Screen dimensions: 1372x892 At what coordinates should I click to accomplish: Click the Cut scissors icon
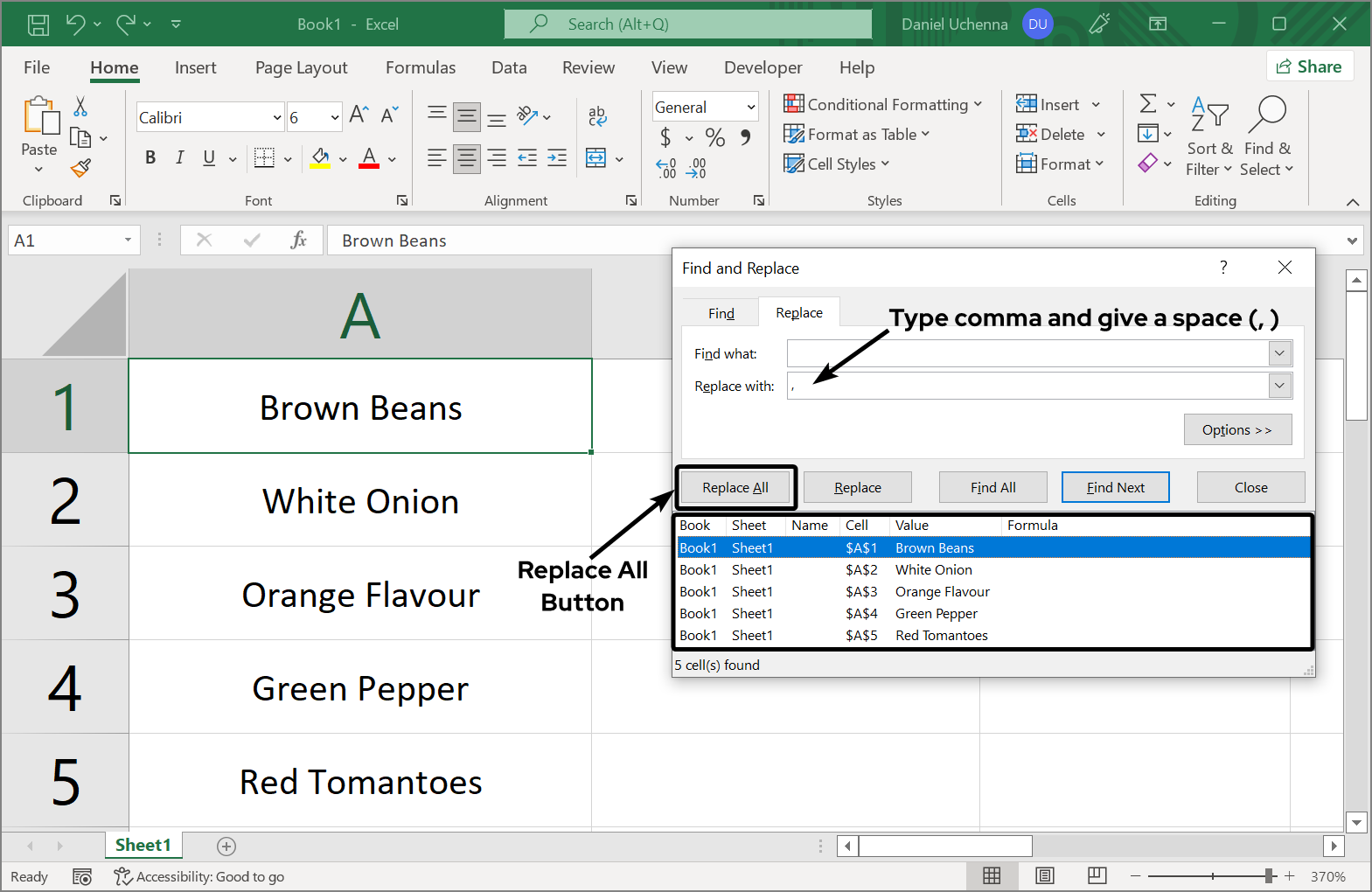(80, 107)
